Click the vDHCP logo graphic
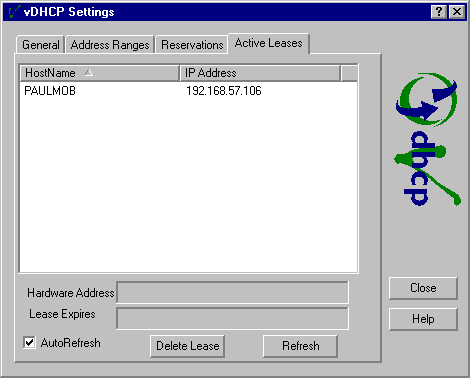The width and height of the screenshot is (470, 378). [428, 139]
